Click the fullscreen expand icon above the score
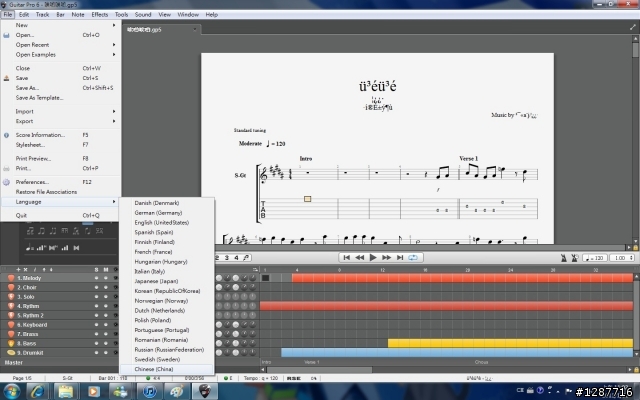The height and width of the screenshot is (400, 640). (633, 27)
